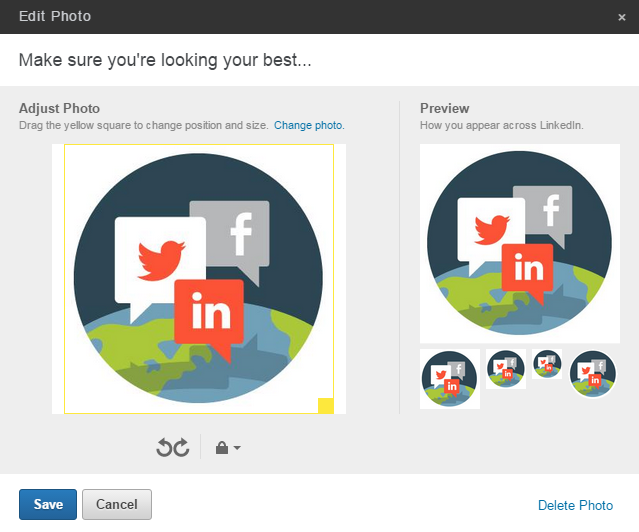Image resolution: width=639 pixels, height=532 pixels.
Task: Click the "Edit Photo" dialog title
Action: click(55, 16)
